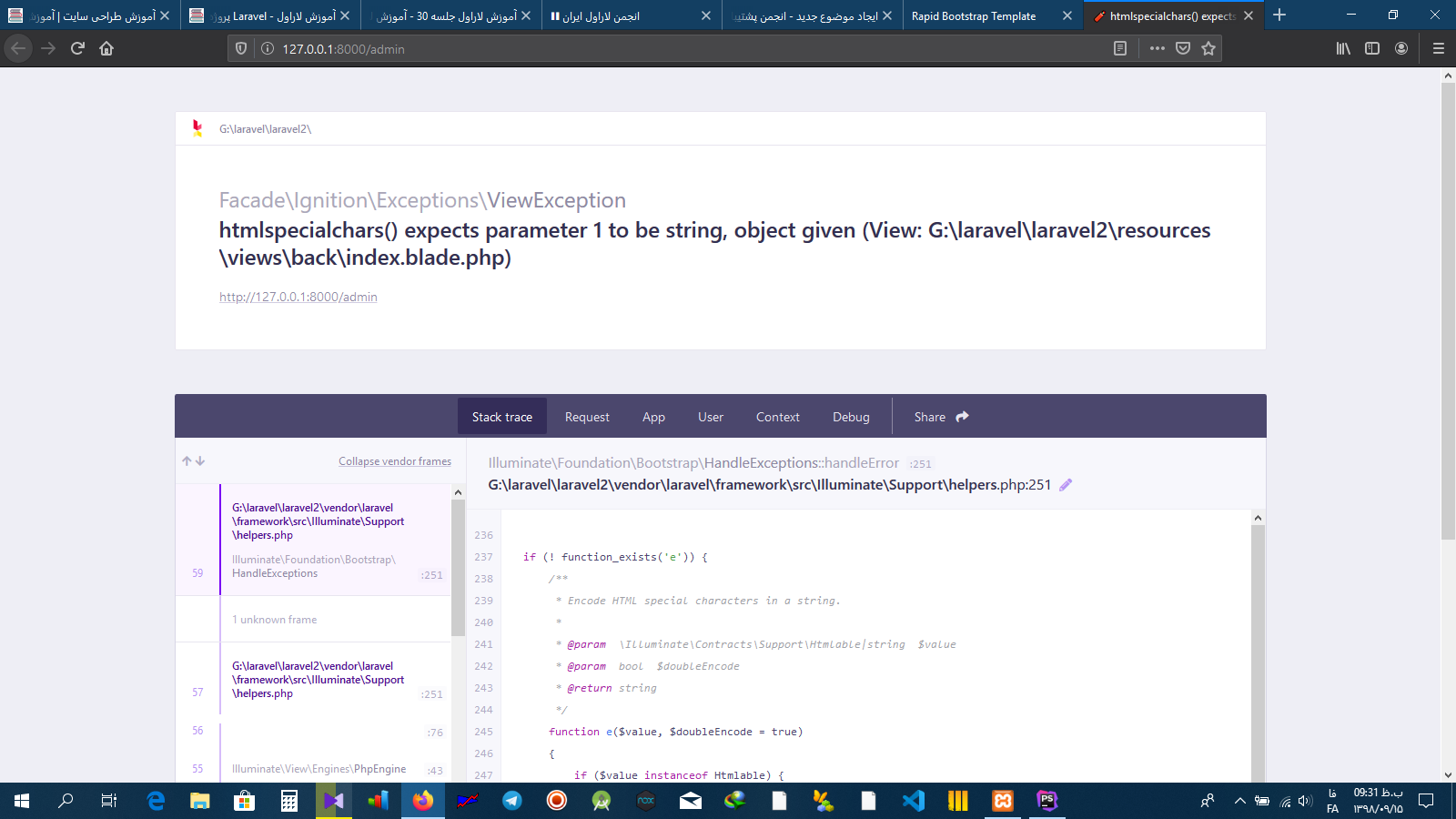The width and height of the screenshot is (1456, 819).
Task: Switch to آموزش لاراول جلسه 30 tab
Action: [x=451, y=15]
